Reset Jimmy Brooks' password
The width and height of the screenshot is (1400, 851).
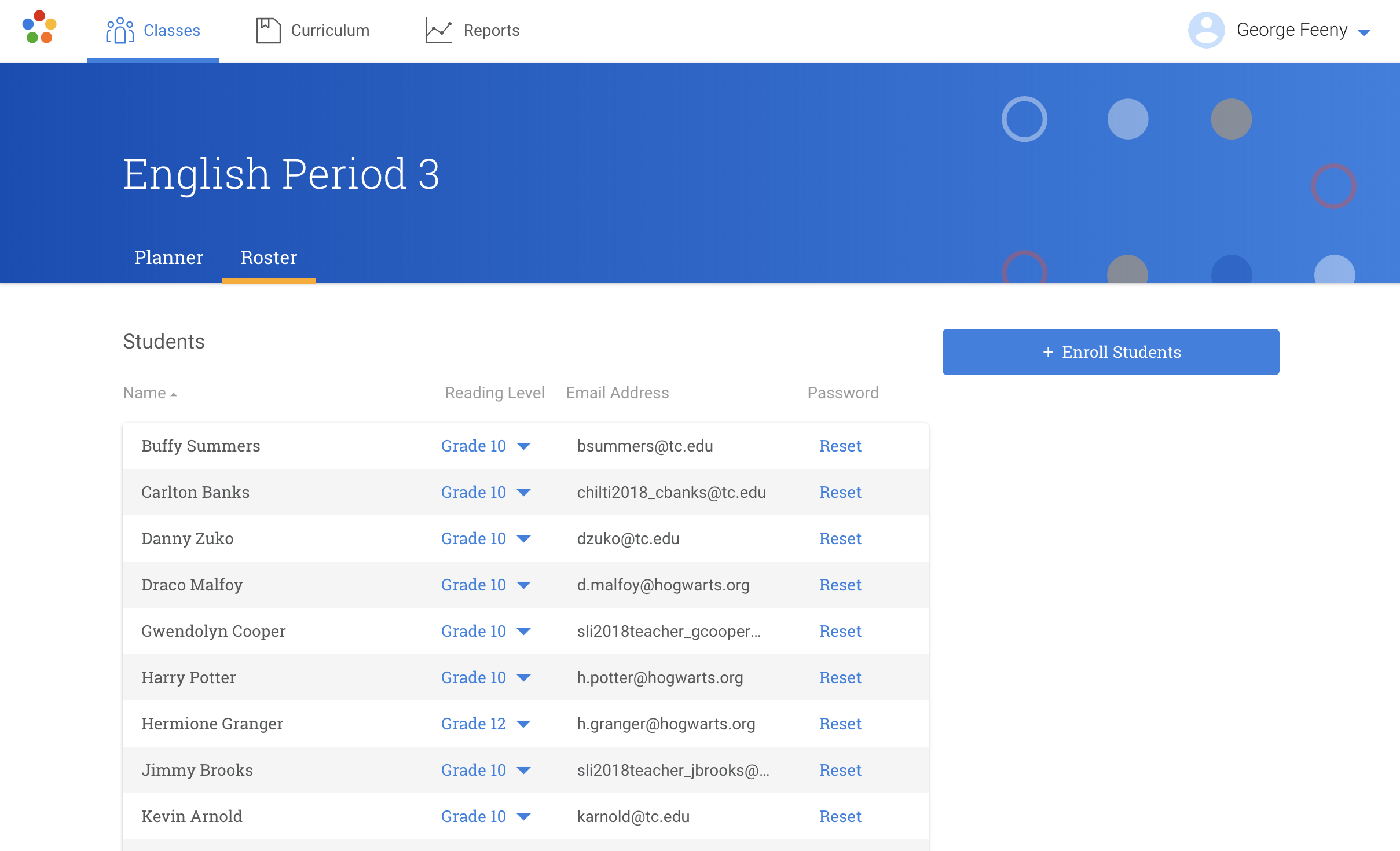click(x=840, y=771)
